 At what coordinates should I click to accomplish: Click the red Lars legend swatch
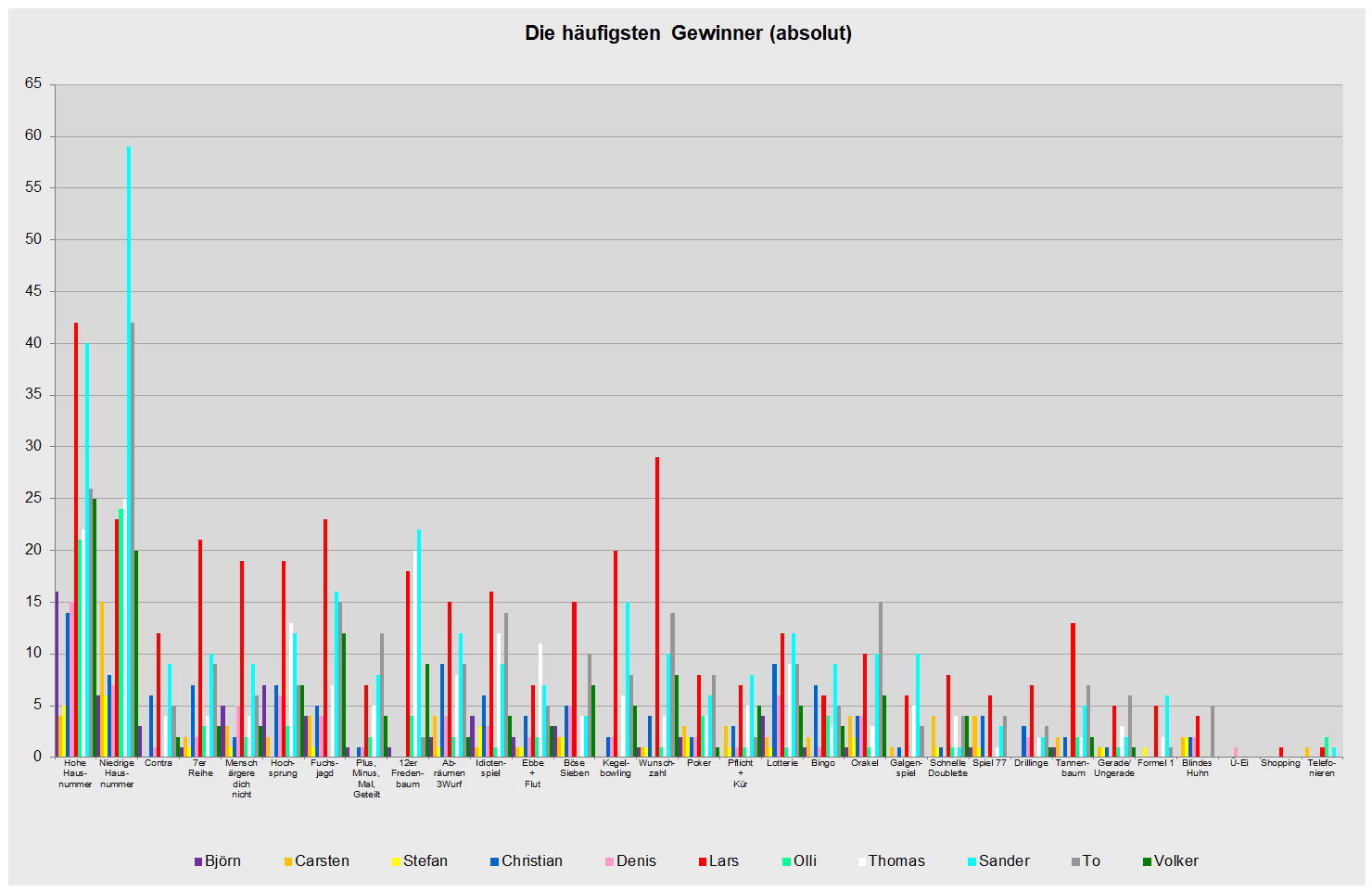702,861
